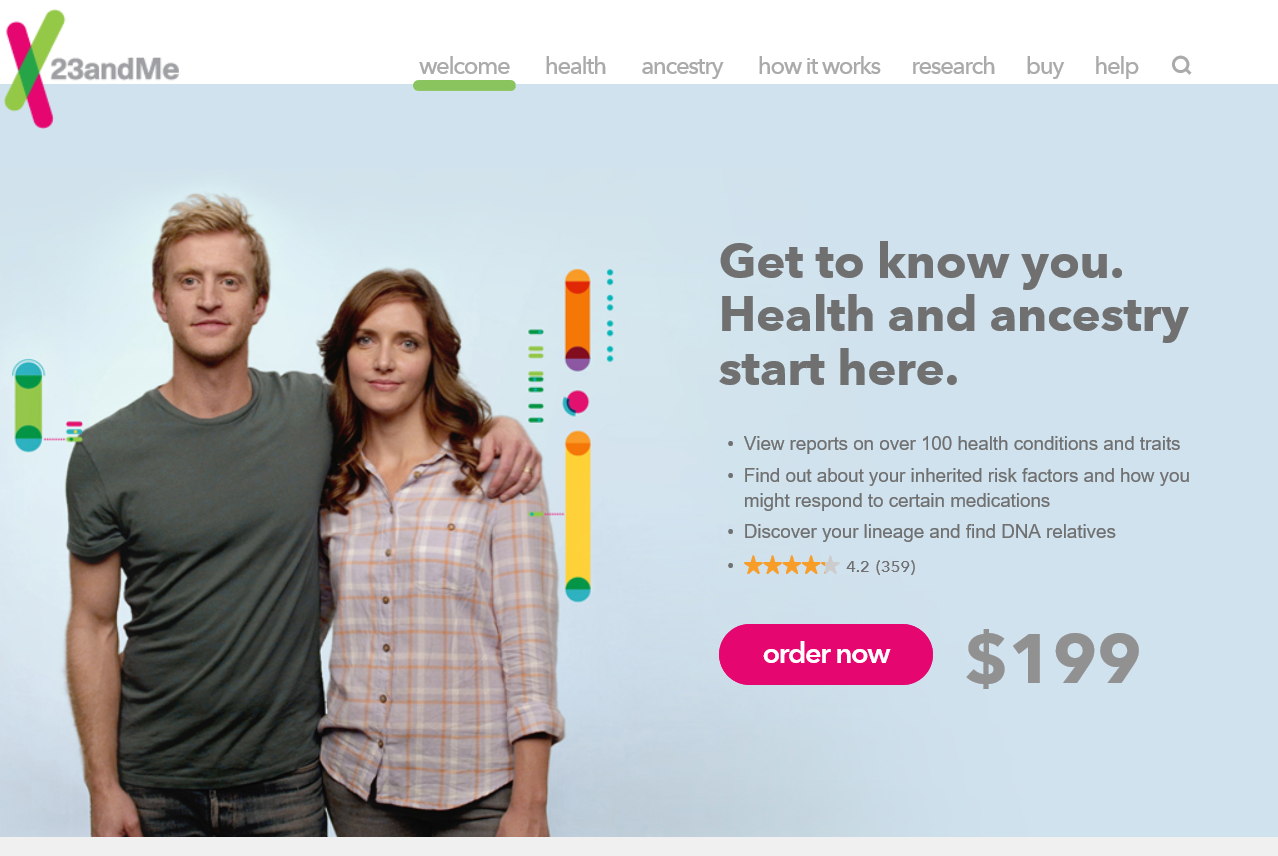Click the yellow chromosome graphic
The width and height of the screenshot is (1278, 856).
[x=577, y=516]
